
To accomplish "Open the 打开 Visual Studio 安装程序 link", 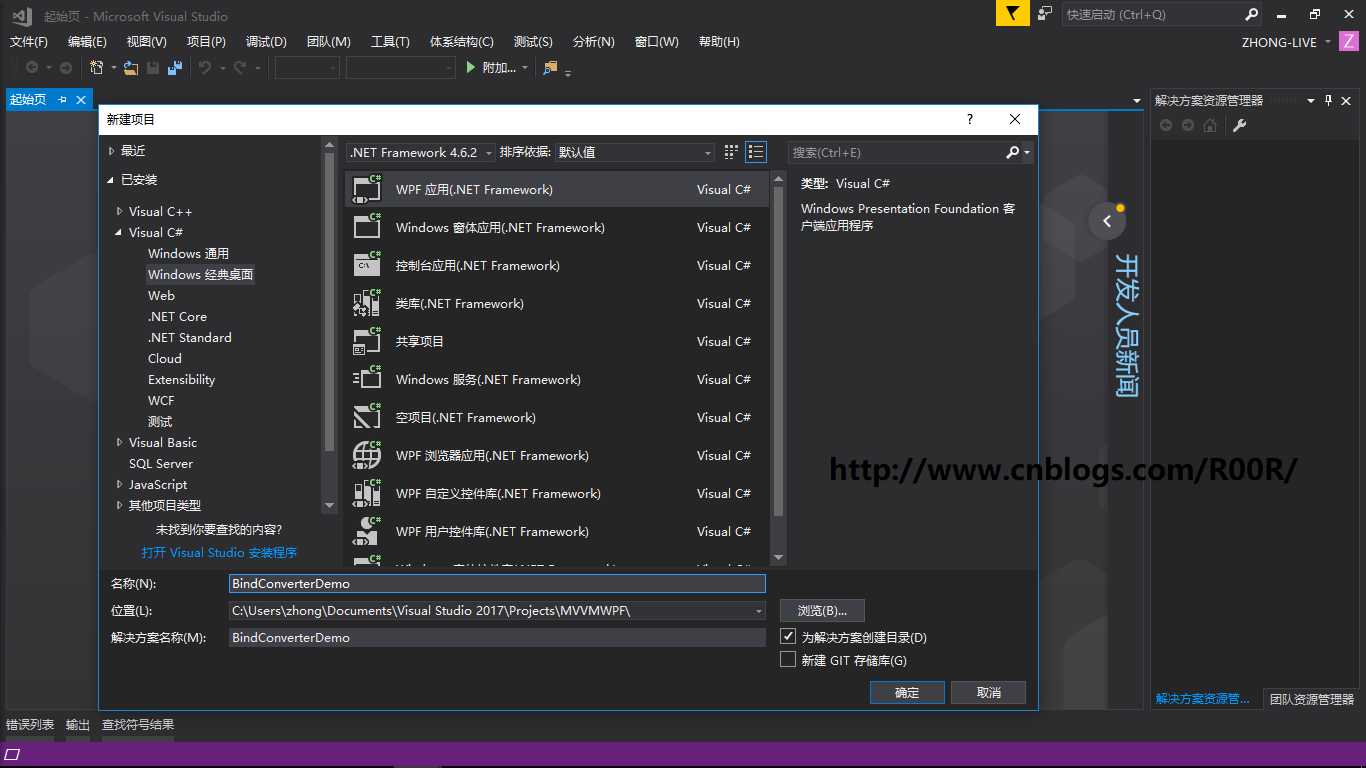I will coord(219,552).
